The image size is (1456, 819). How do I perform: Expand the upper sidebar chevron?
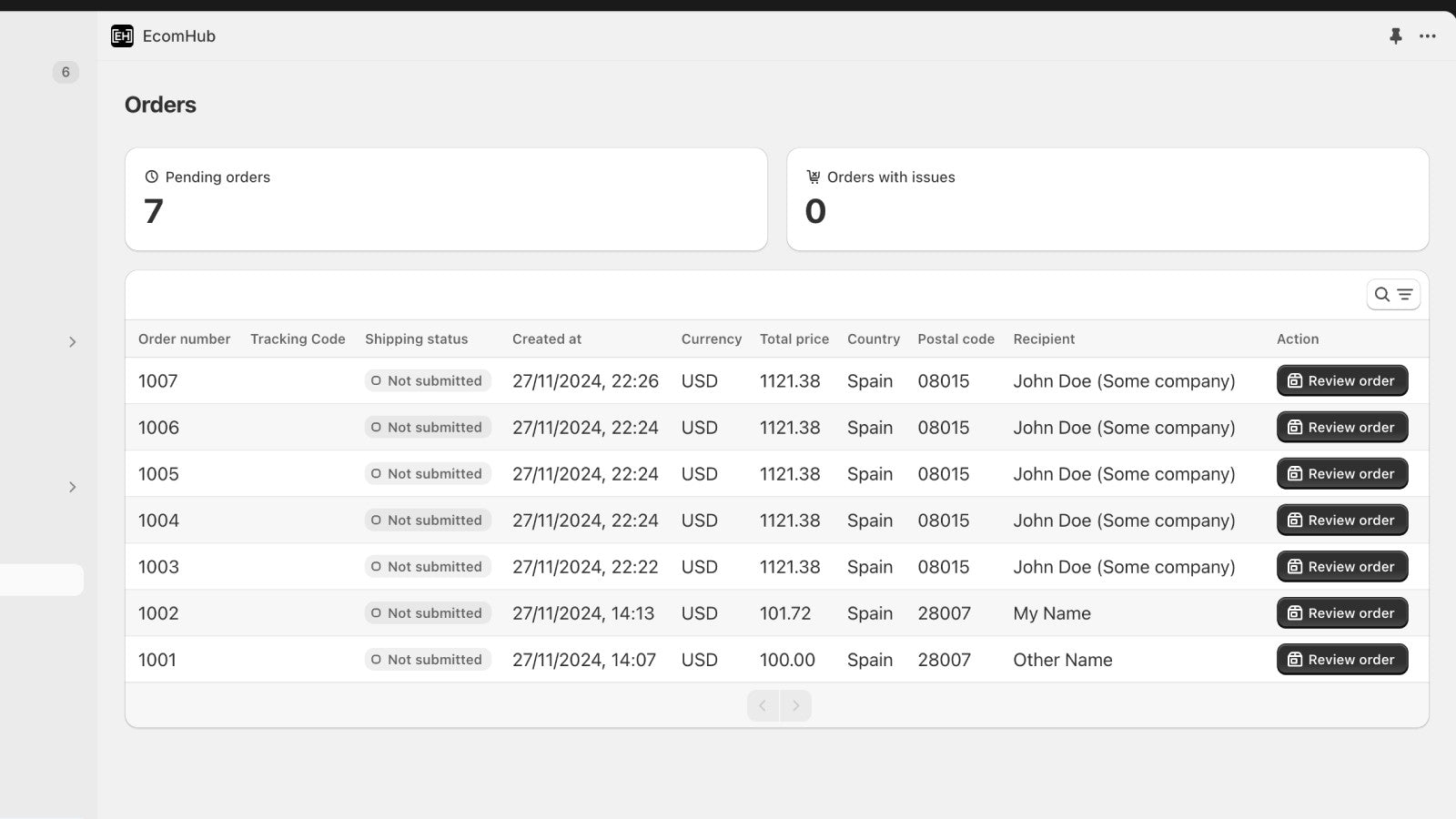coord(73,342)
